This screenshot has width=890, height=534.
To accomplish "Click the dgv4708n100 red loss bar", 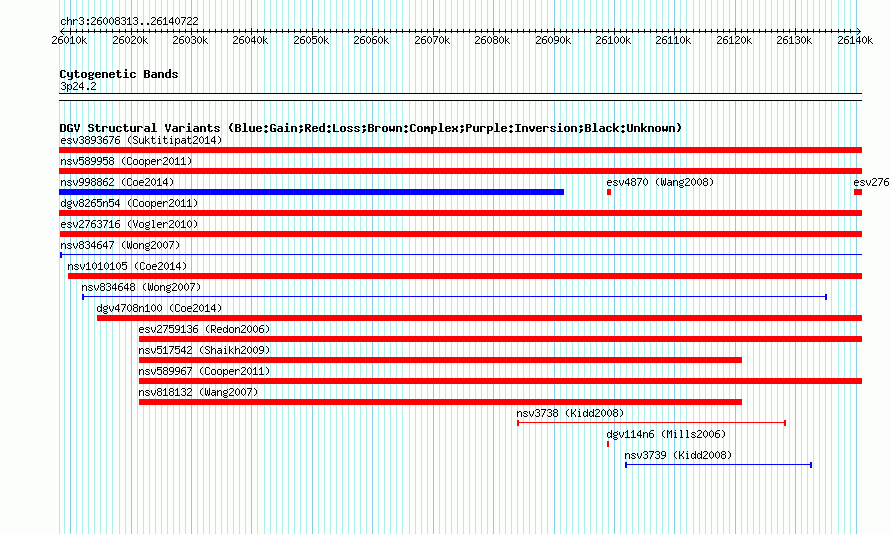I will click(x=480, y=318).
